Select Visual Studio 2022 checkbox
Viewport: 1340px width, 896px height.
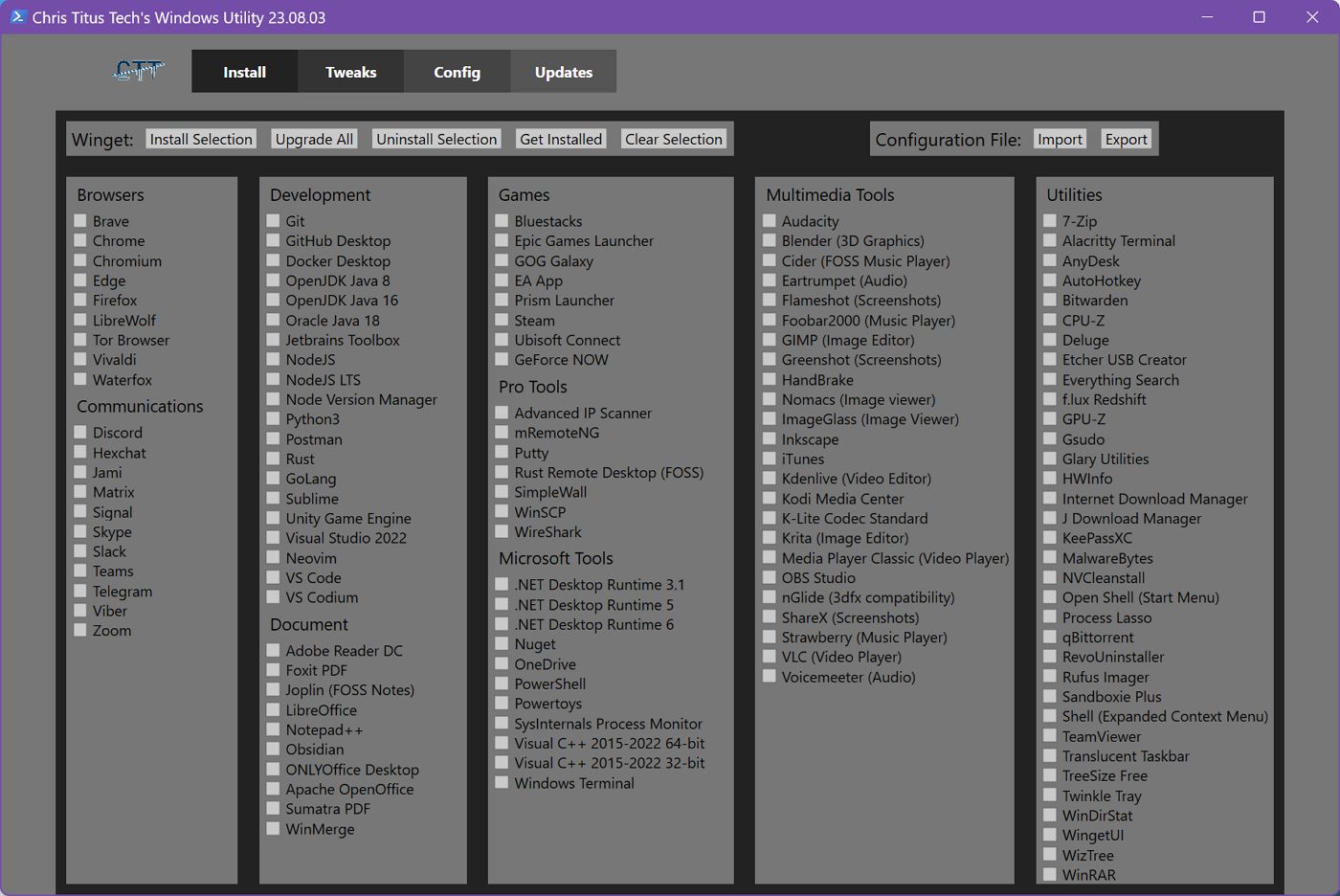274,538
